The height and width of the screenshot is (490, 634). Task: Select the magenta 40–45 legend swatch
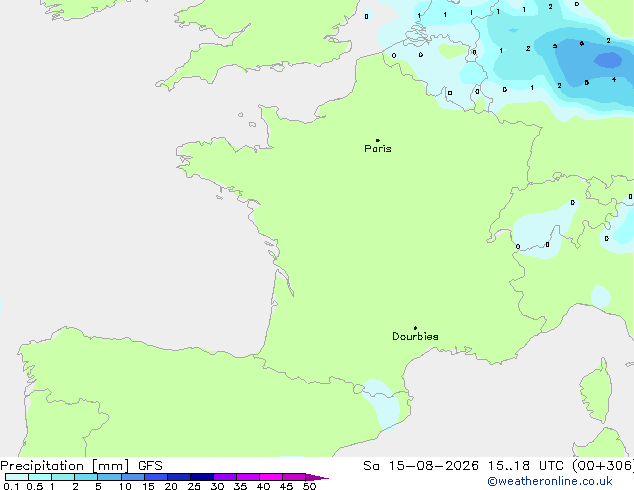click(271, 477)
